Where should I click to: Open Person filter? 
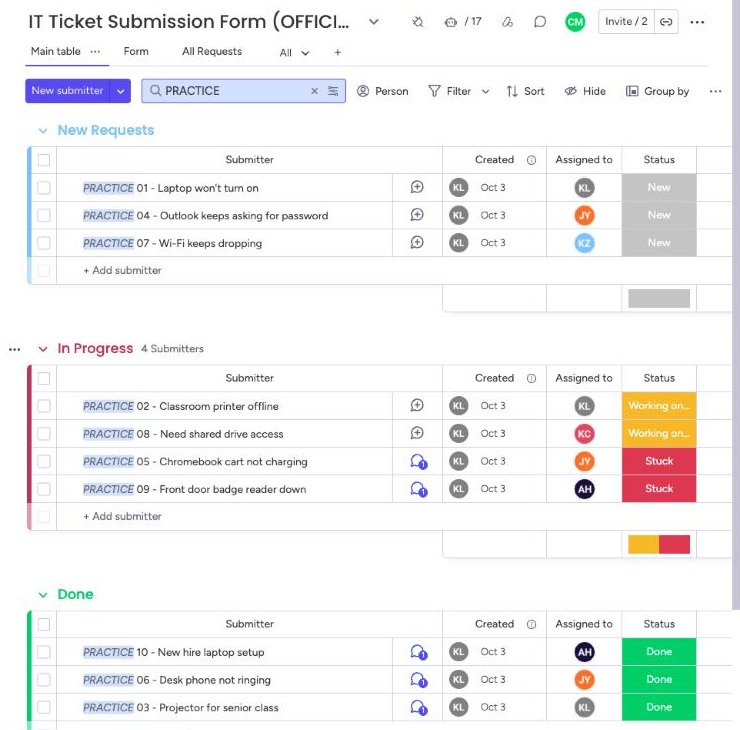point(383,91)
